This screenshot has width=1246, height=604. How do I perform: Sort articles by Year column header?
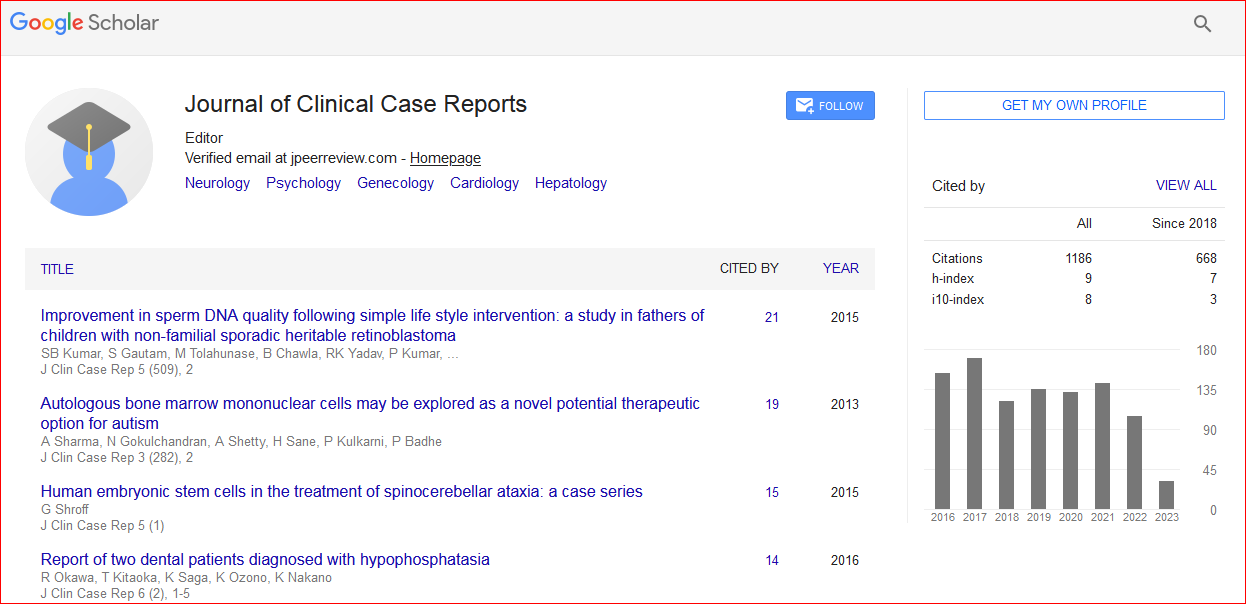point(840,268)
